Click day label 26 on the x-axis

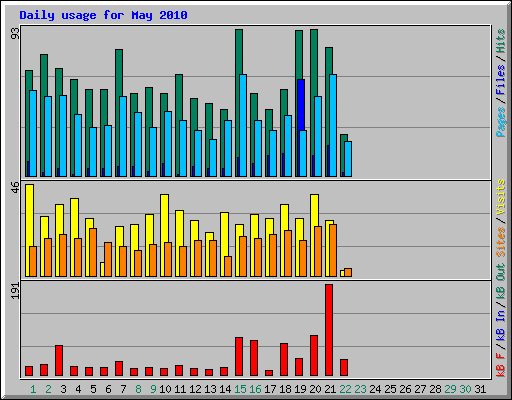click(x=405, y=389)
